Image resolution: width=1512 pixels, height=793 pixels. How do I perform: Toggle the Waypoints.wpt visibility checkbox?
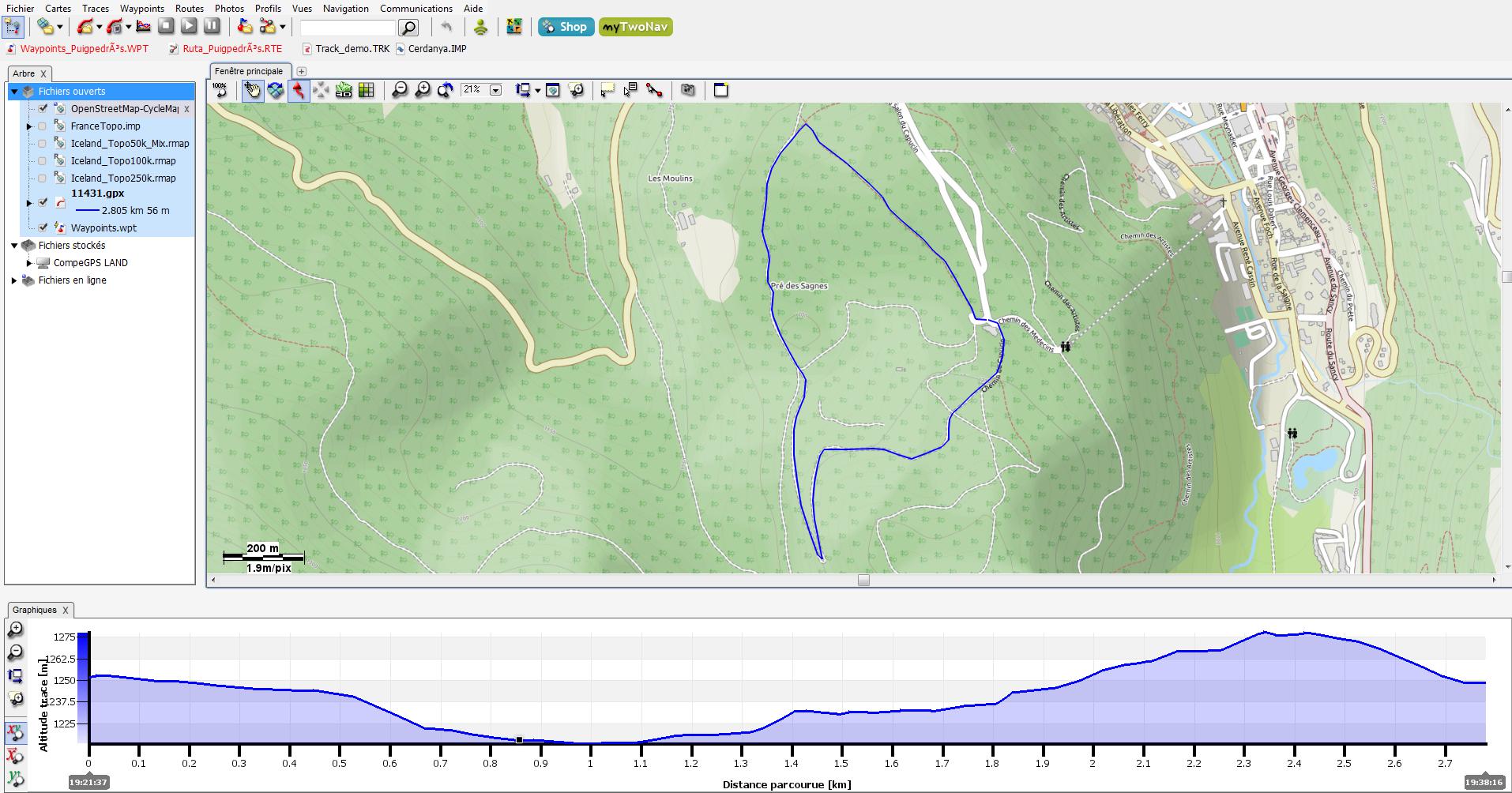coord(43,227)
